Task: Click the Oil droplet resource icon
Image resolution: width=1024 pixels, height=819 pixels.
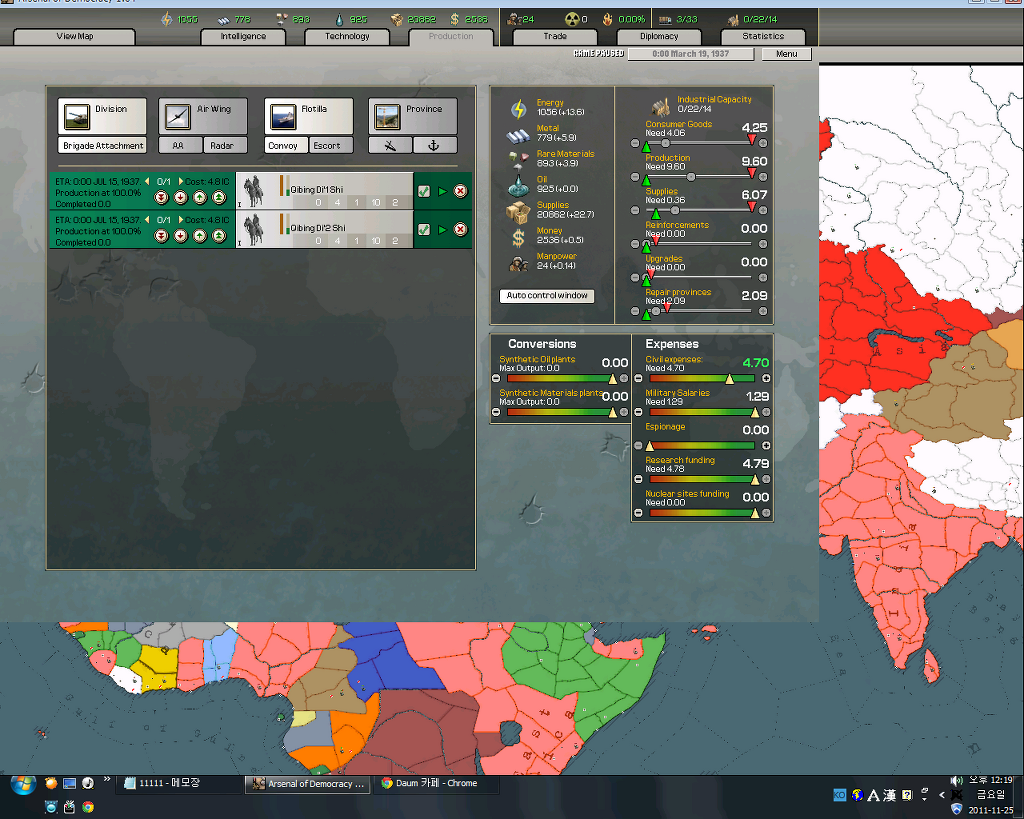Action: click(519, 185)
